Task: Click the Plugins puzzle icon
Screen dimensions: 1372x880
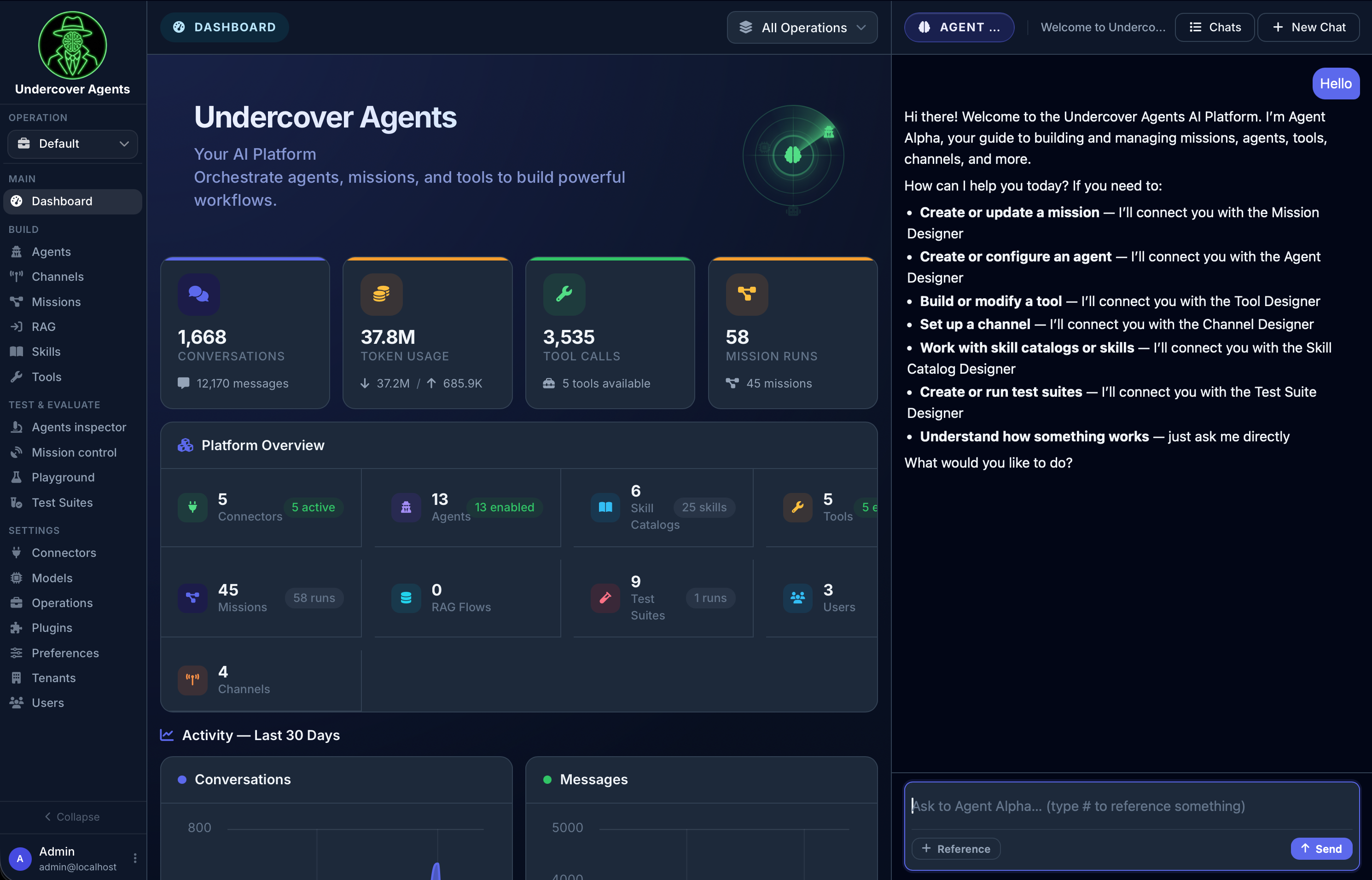Action: (17, 627)
